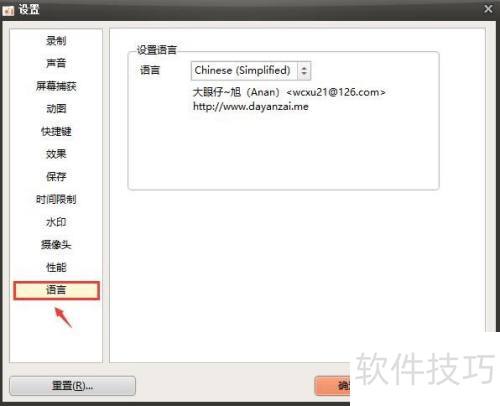Open the 效果 settings category
The height and width of the screenshot is (406, 500).
click(56, 154)
